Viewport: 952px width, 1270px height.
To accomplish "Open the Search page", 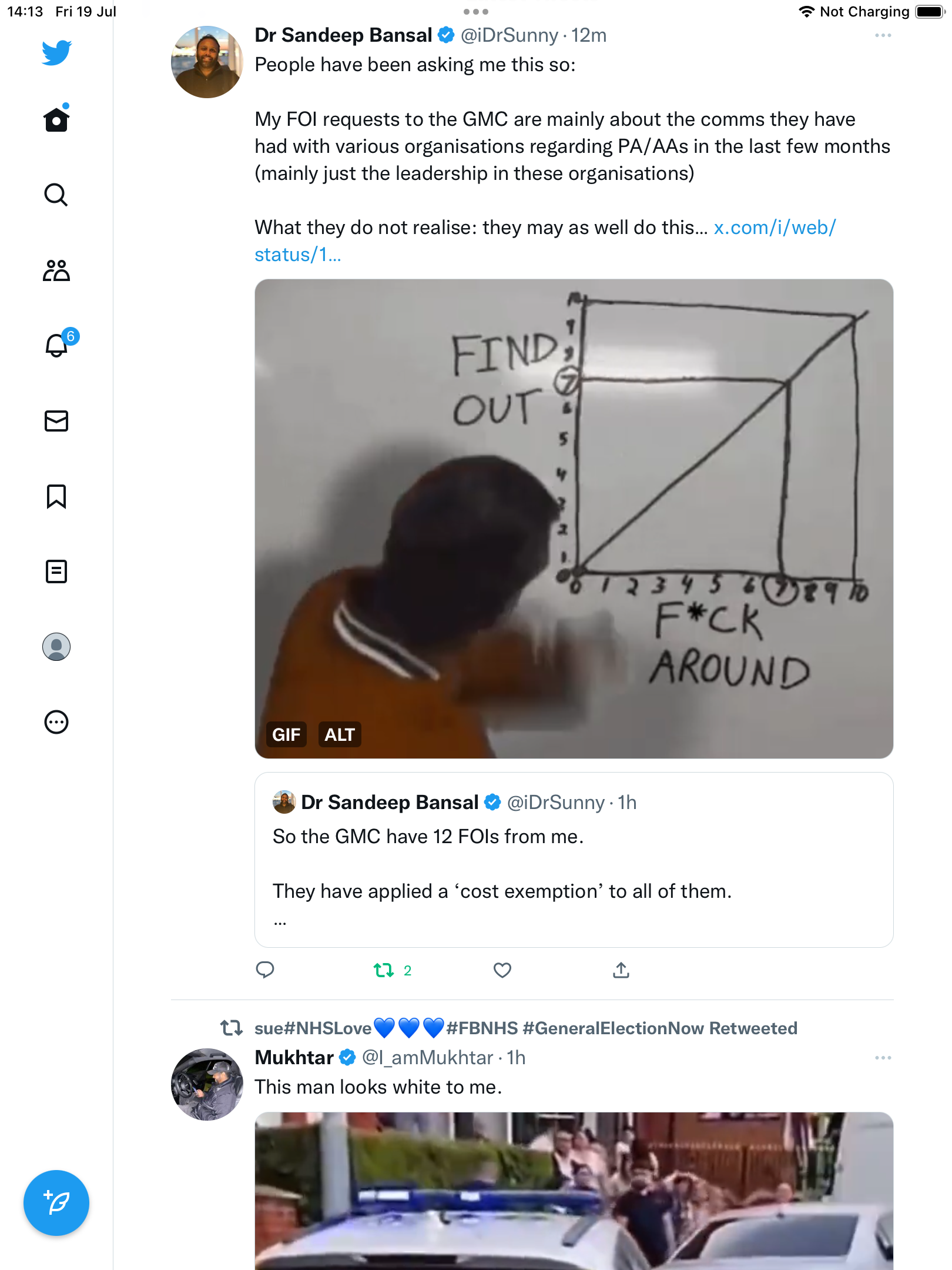I will point(56,195).
